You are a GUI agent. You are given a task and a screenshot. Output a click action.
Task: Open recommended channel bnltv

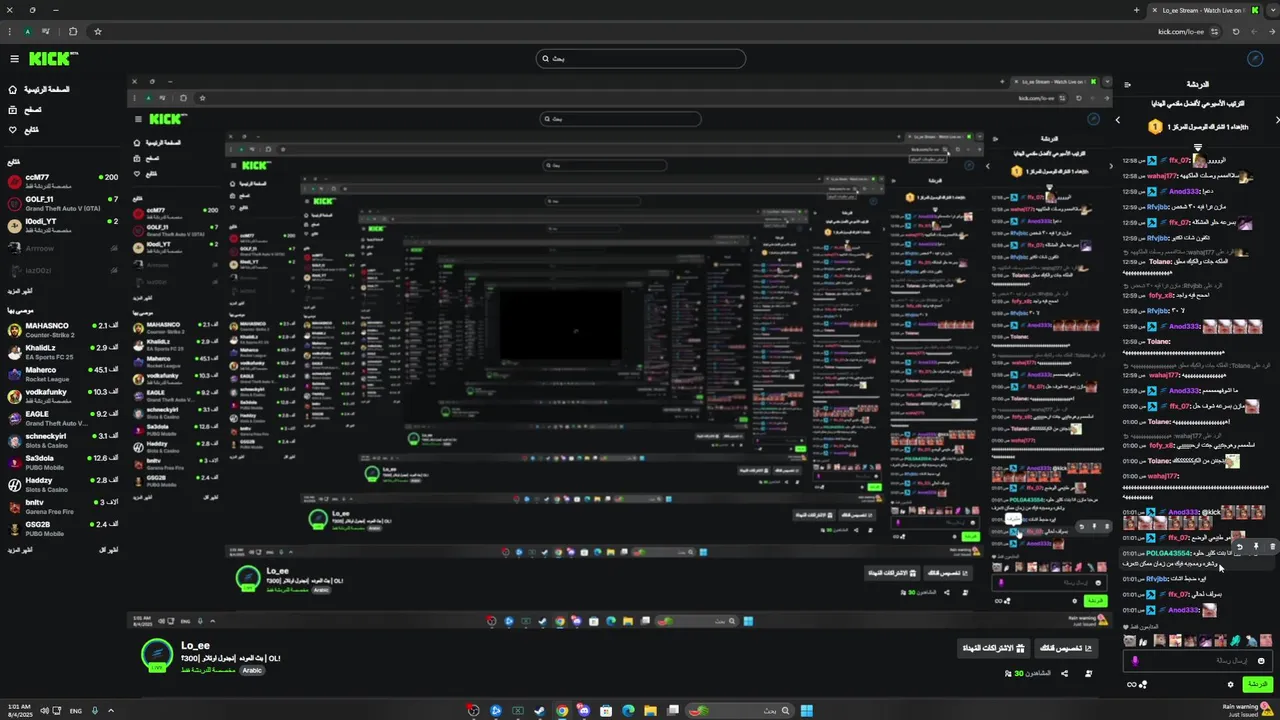62,506
